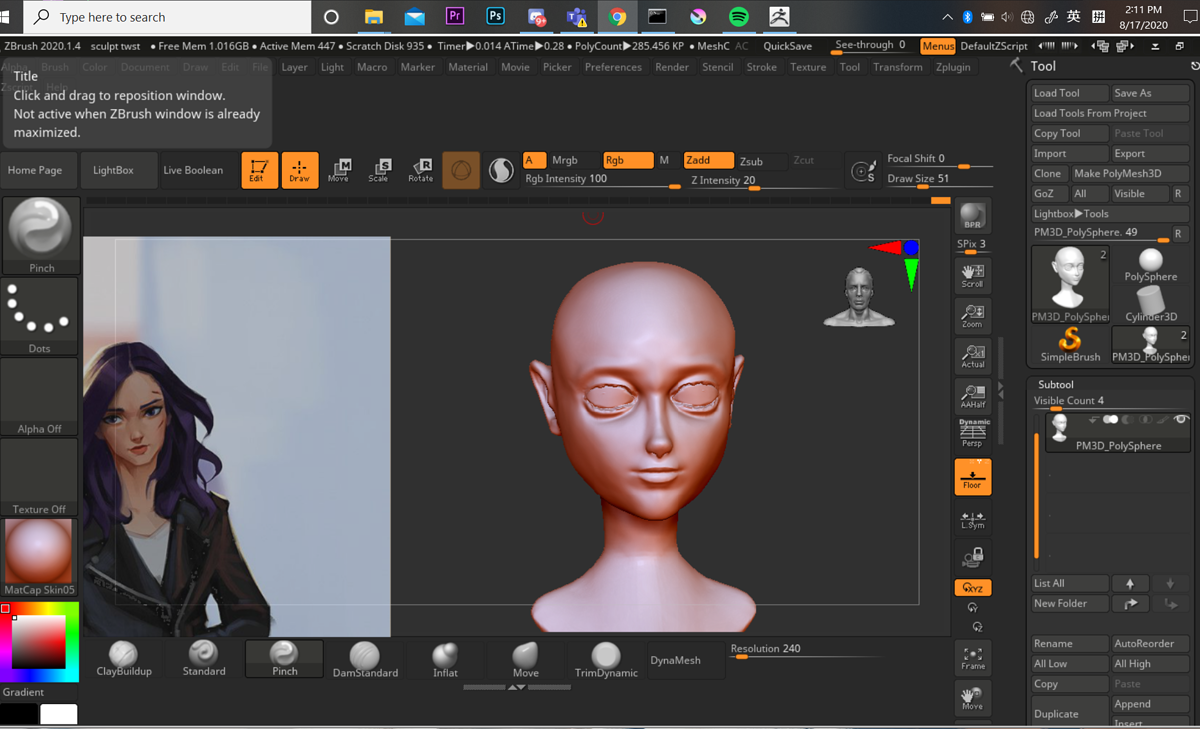Toggle Persp perspective view

pyautogui.click(x=972, y=434)
